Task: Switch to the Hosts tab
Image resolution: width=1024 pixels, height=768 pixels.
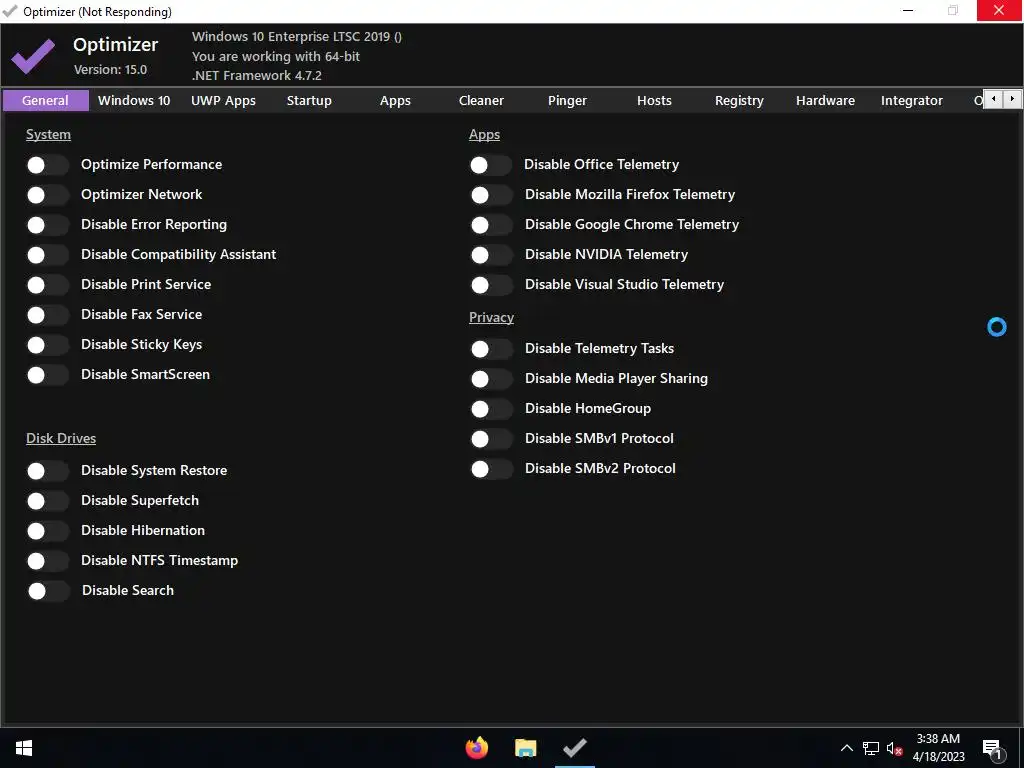Action: coord(654,101)
